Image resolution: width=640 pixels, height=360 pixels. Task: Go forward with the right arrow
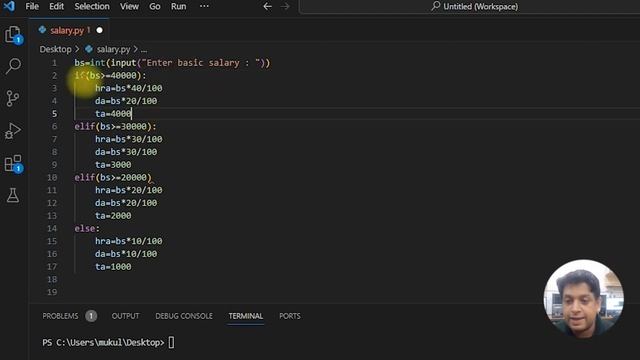click(x=285, y=7)
